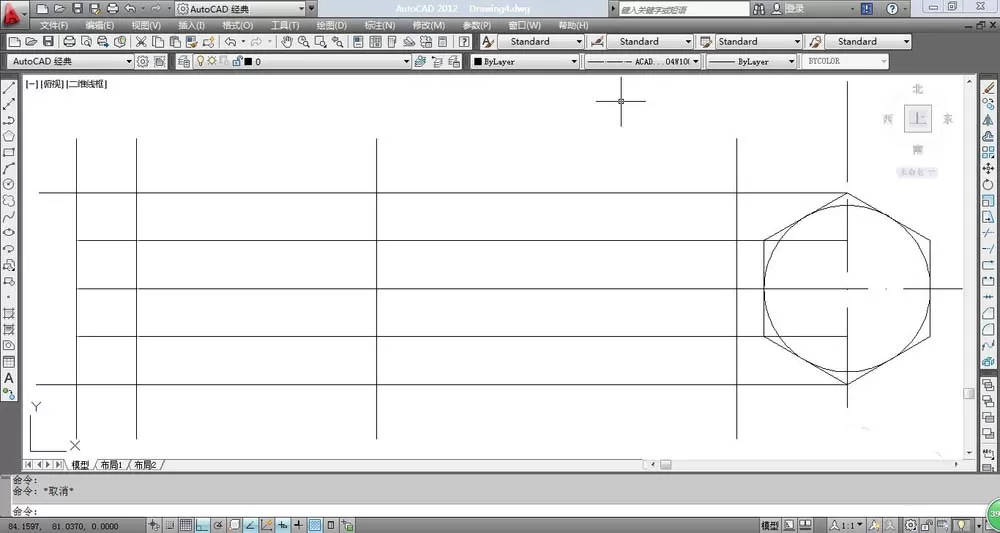Select the Rectangle draw tool
Image resolution: width=1000 pixels, height=533 pixels.
tap(9, 152)
